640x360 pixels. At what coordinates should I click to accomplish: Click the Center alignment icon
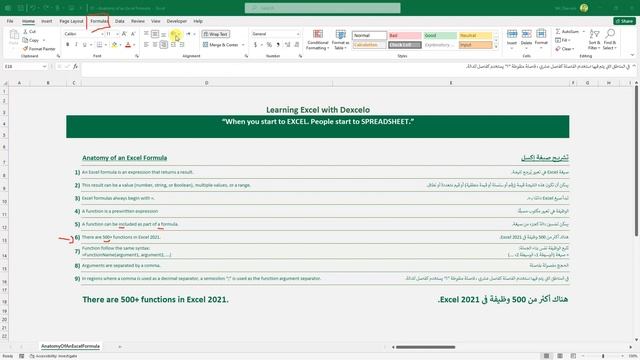click(155, 44)
